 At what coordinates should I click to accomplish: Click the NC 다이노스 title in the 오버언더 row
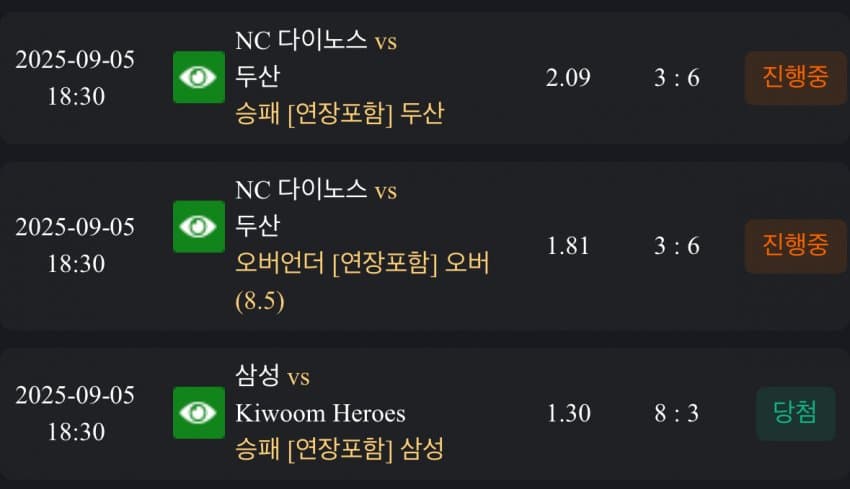(301, 190)
